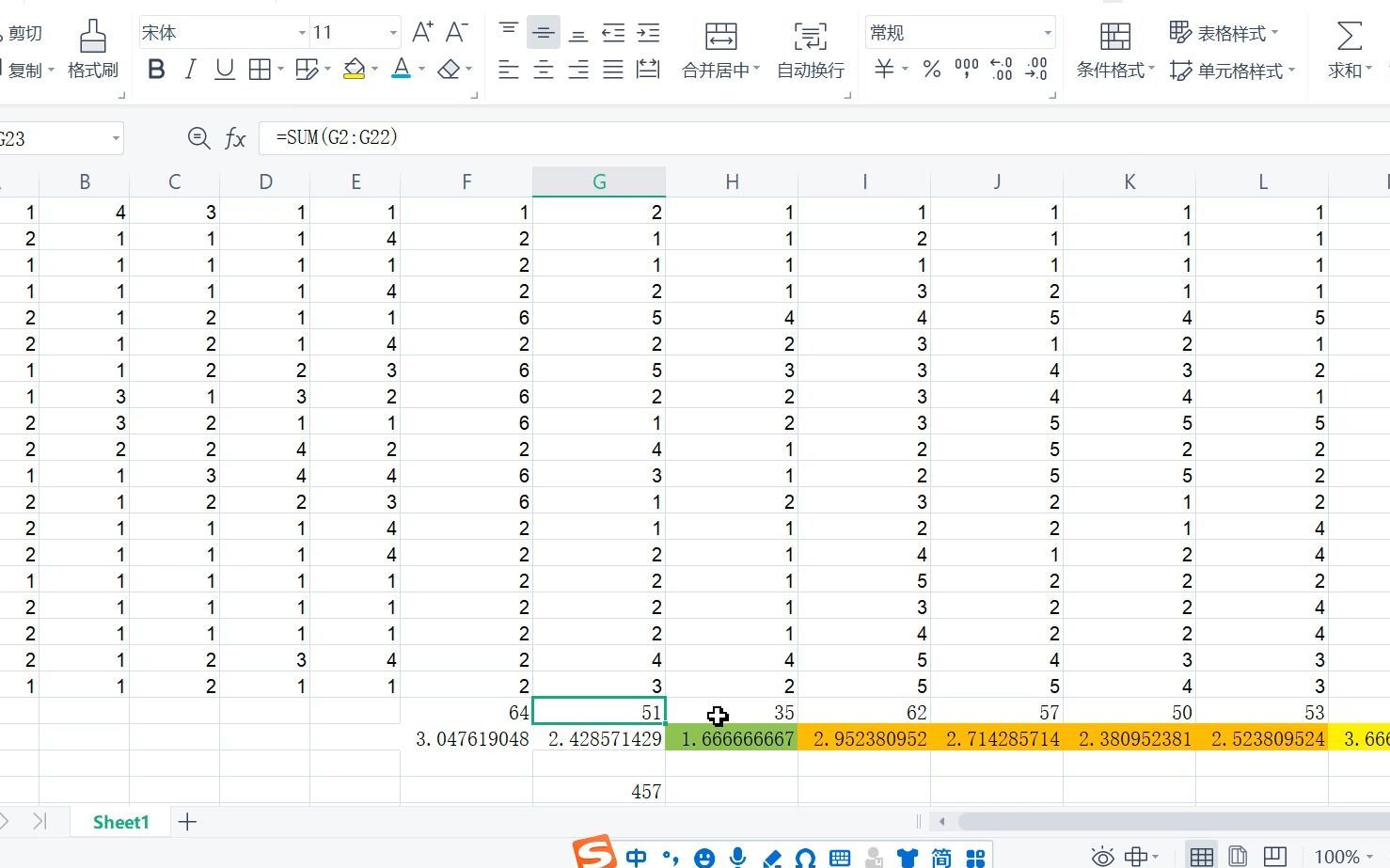
Task: Toggle vertical middle alignment
Action: [544, 32]
